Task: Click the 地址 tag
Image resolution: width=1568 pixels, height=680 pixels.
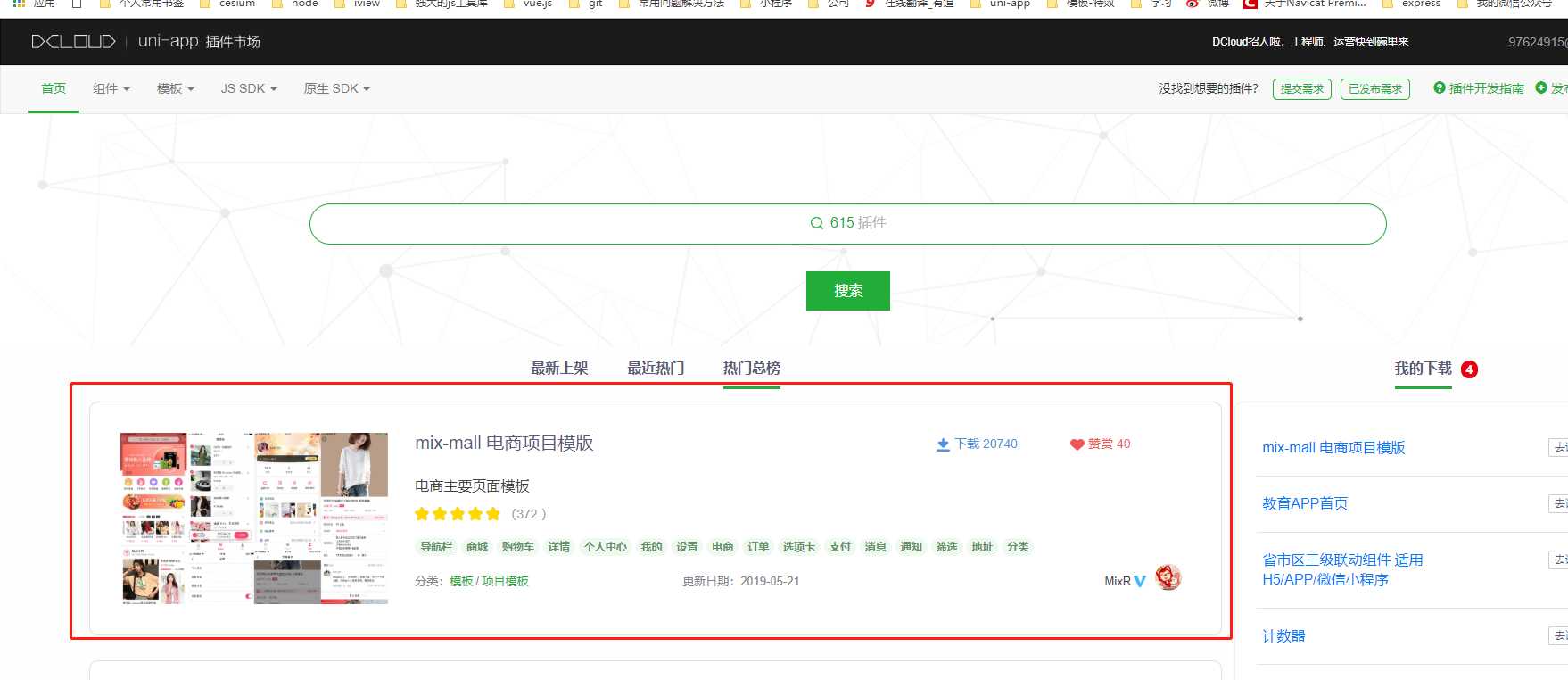Action: [983, 547]
